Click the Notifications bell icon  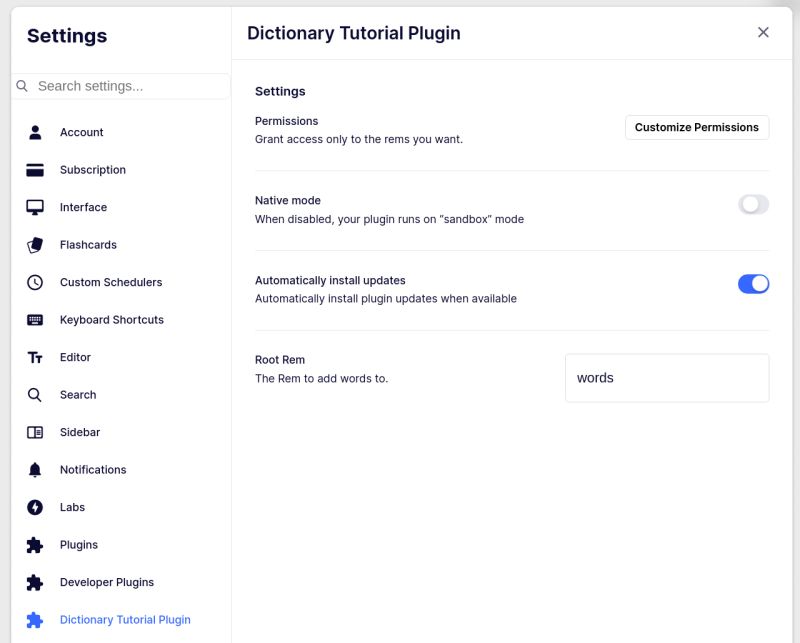36,470
